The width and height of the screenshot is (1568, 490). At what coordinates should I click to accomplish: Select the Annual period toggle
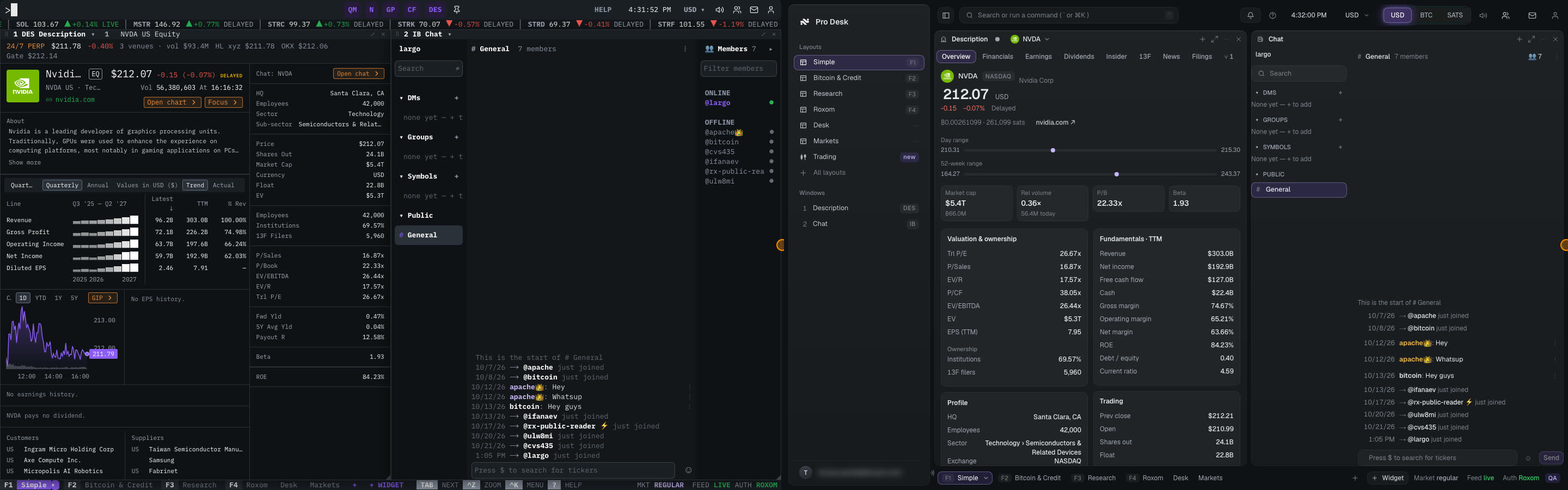coord(97,185)
